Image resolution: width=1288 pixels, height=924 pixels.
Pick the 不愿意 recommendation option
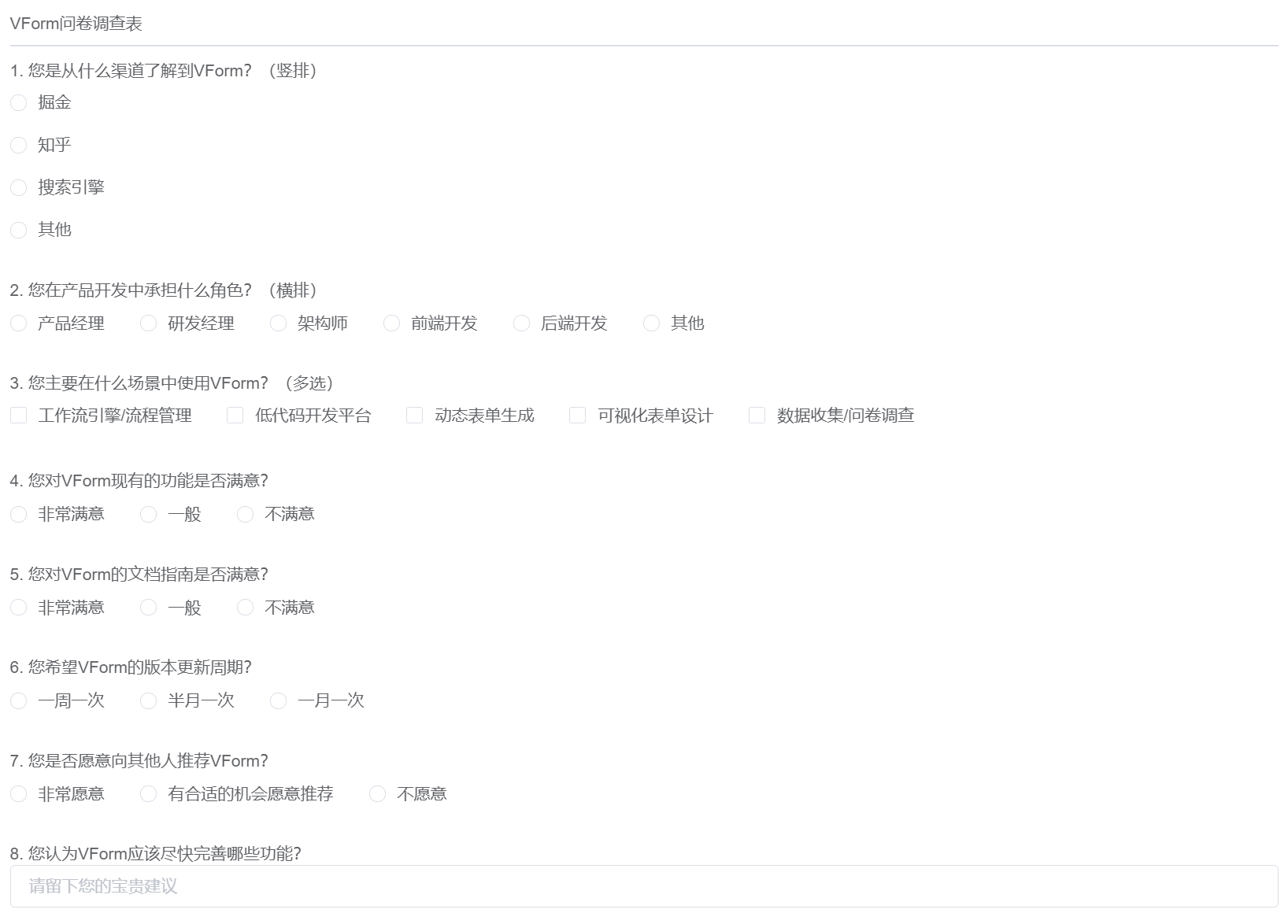(x=378, y=794)
